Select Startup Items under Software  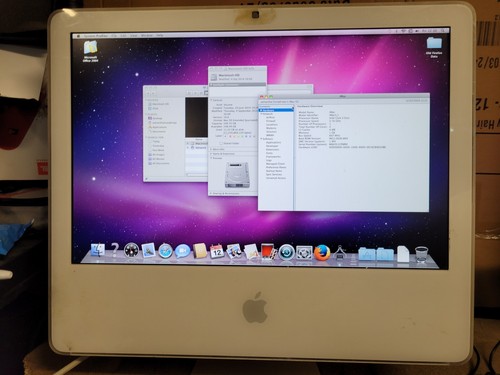pyautogui.click(x=274, y=171)
